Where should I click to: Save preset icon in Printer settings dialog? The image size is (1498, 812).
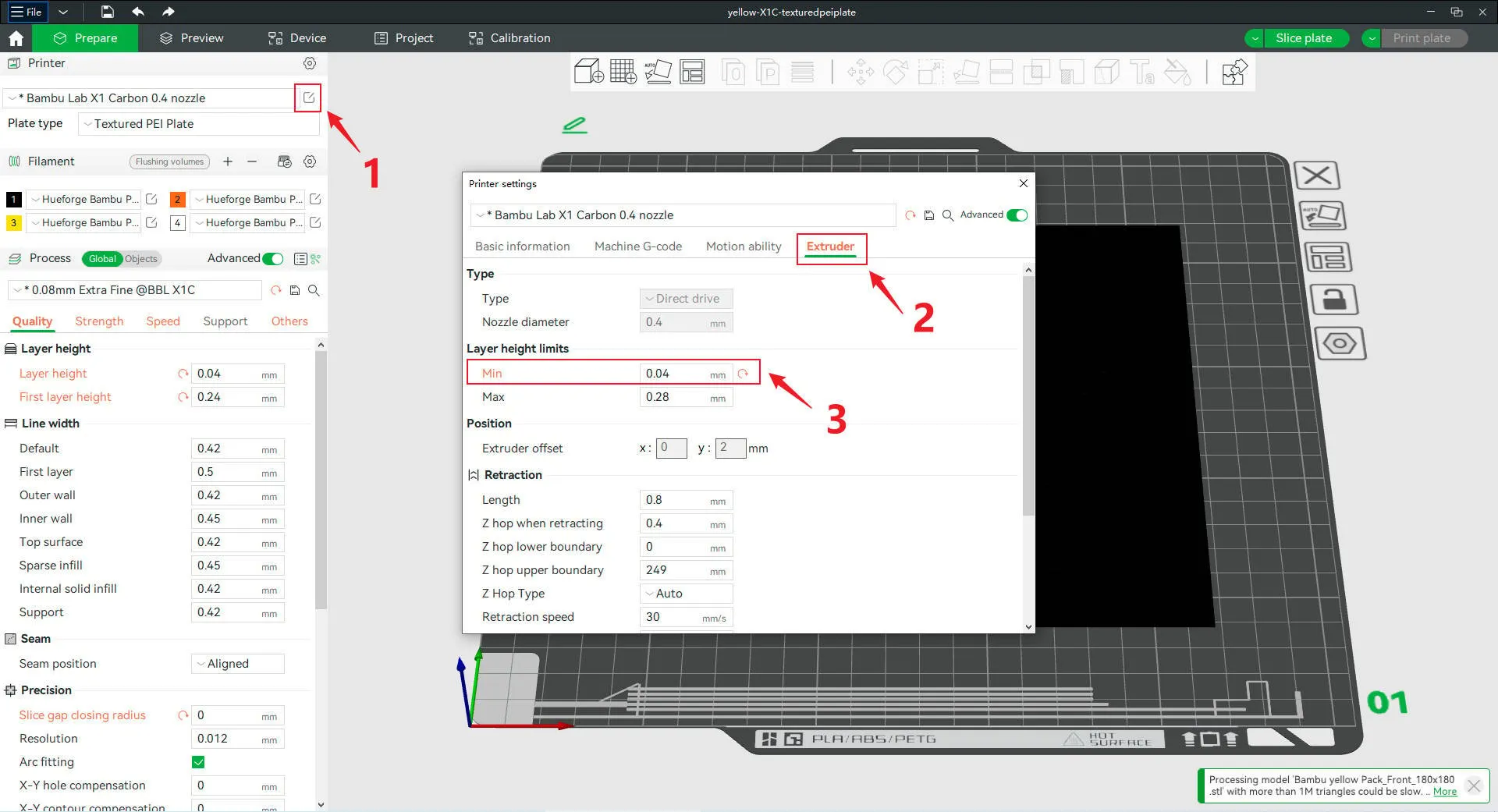[929, 215]
